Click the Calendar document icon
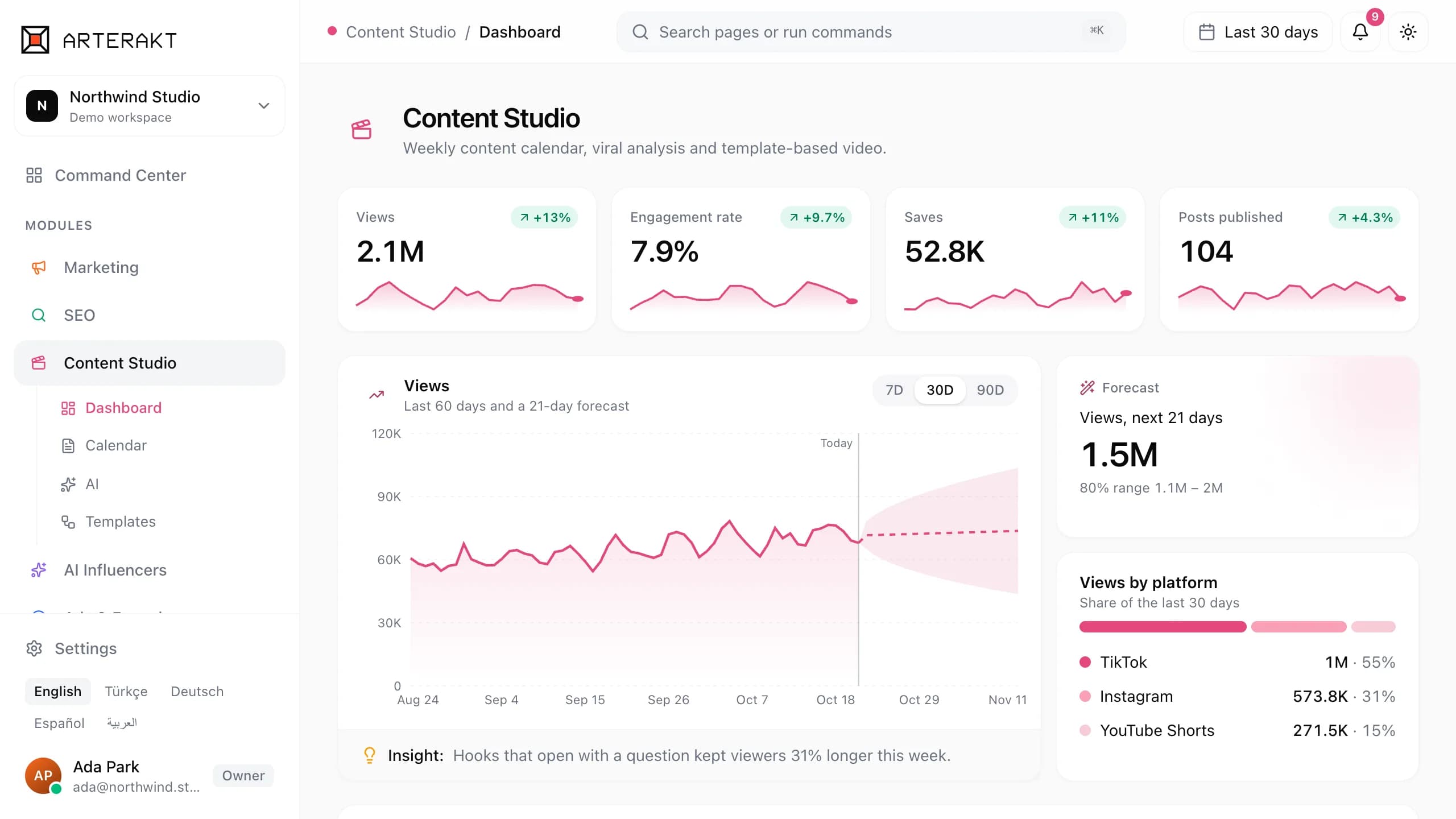Viewport: 1456px width, 819px height. pyautogui.click(x=68, y=445)
